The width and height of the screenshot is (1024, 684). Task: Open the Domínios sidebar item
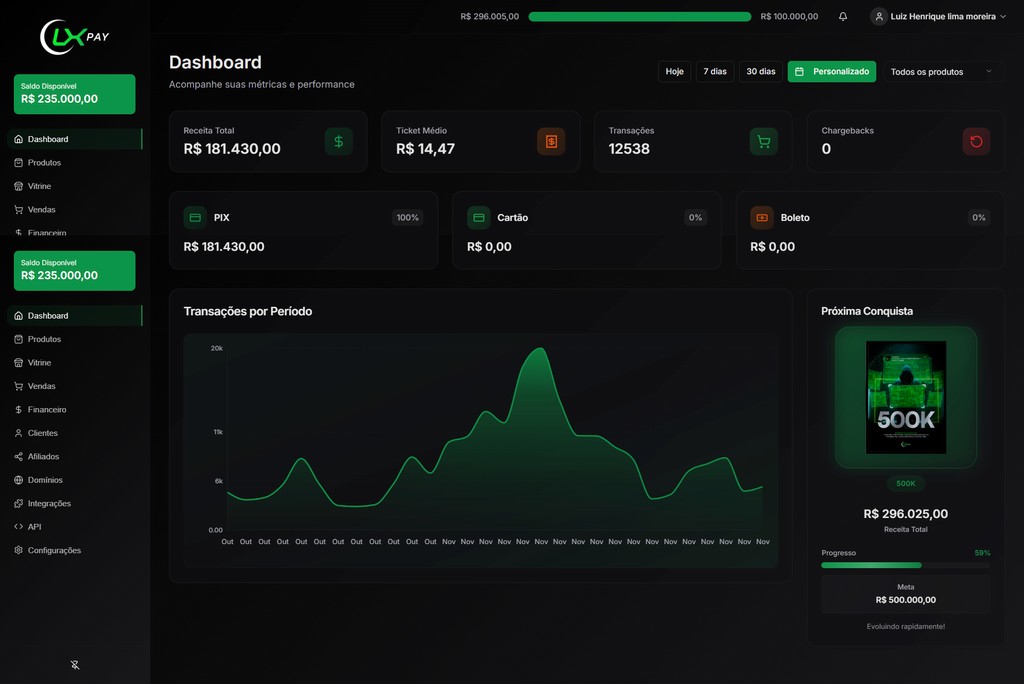(x=74, y=480)
